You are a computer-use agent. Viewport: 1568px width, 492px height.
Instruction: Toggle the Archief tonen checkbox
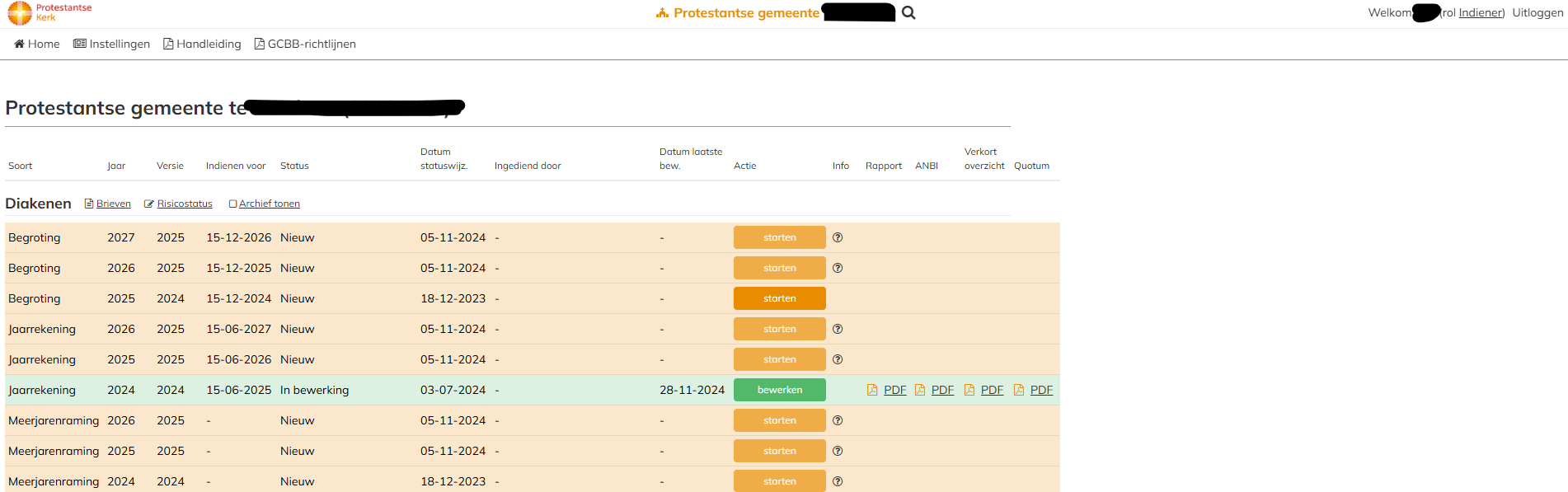pyautogui.click(x=232, y=204)
